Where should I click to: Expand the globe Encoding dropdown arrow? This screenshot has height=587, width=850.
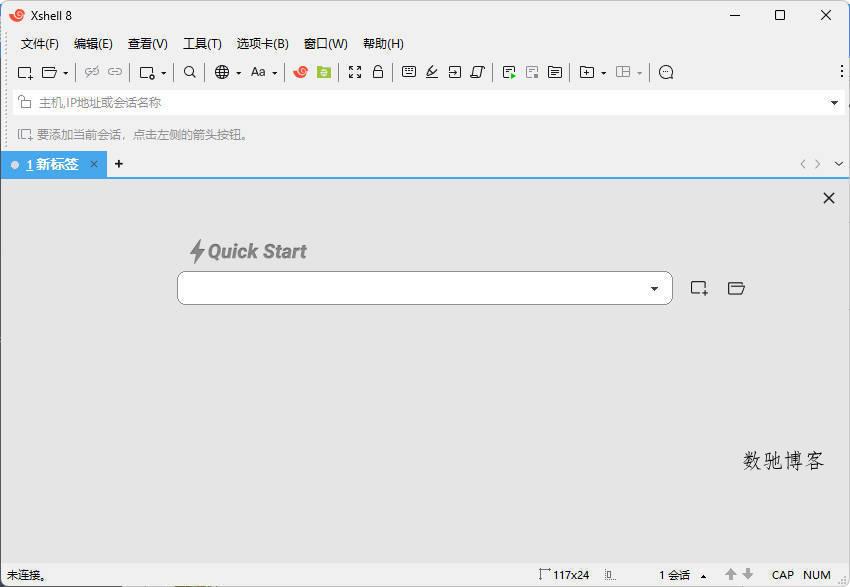(x=239, y=73)
